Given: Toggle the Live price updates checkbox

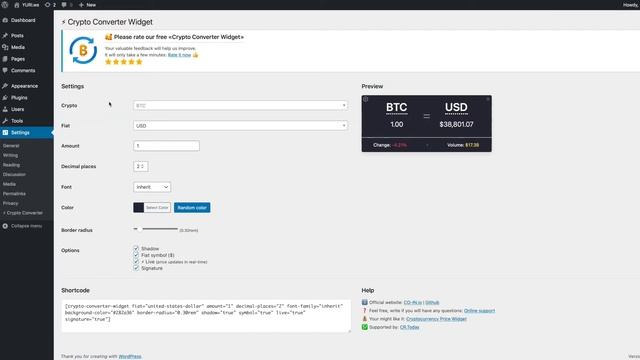Looking at the screenshot, I should [x=136, y=261].
